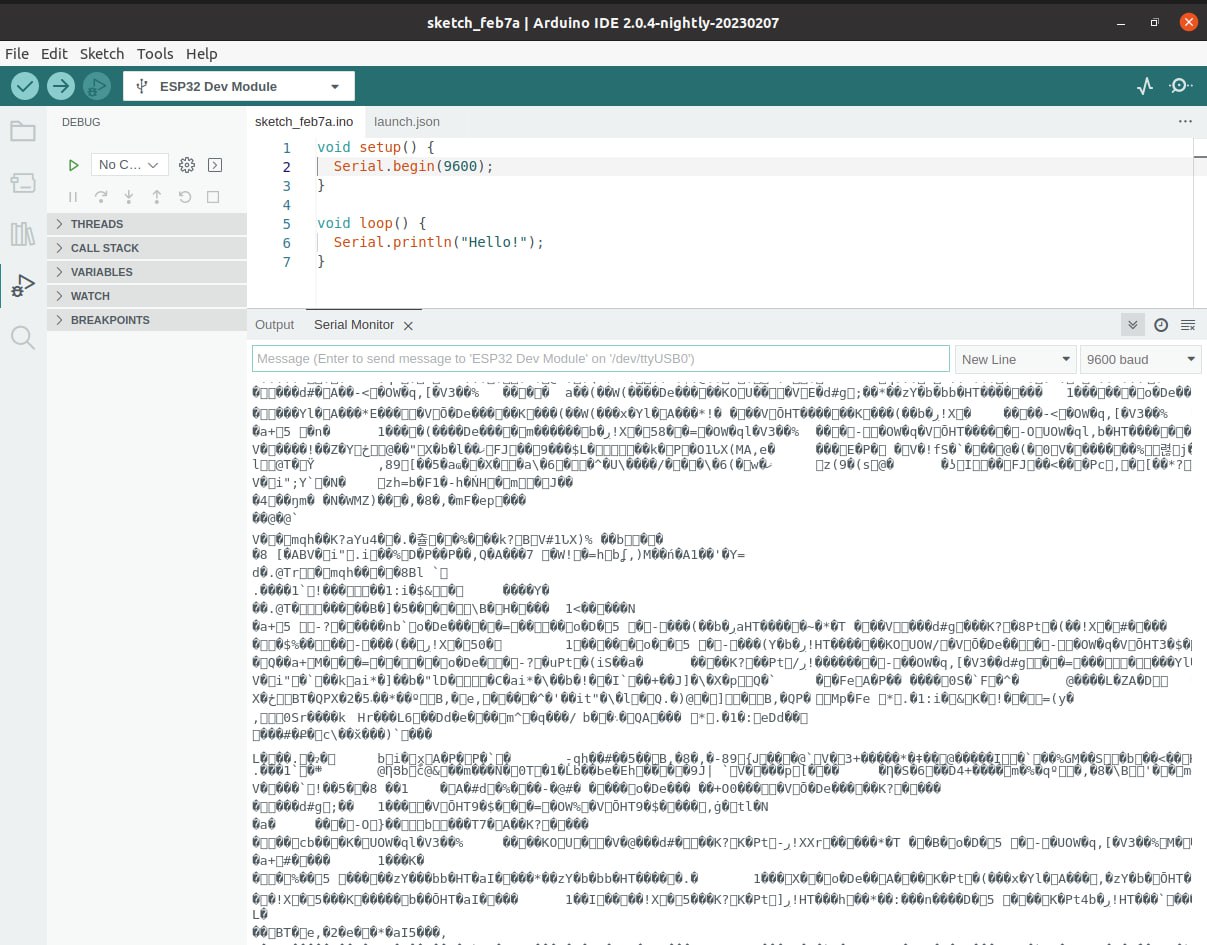The image size is (1207, 945).
Task: Expand the BREAKPOINTS section
Action: [x=147, y=320]
